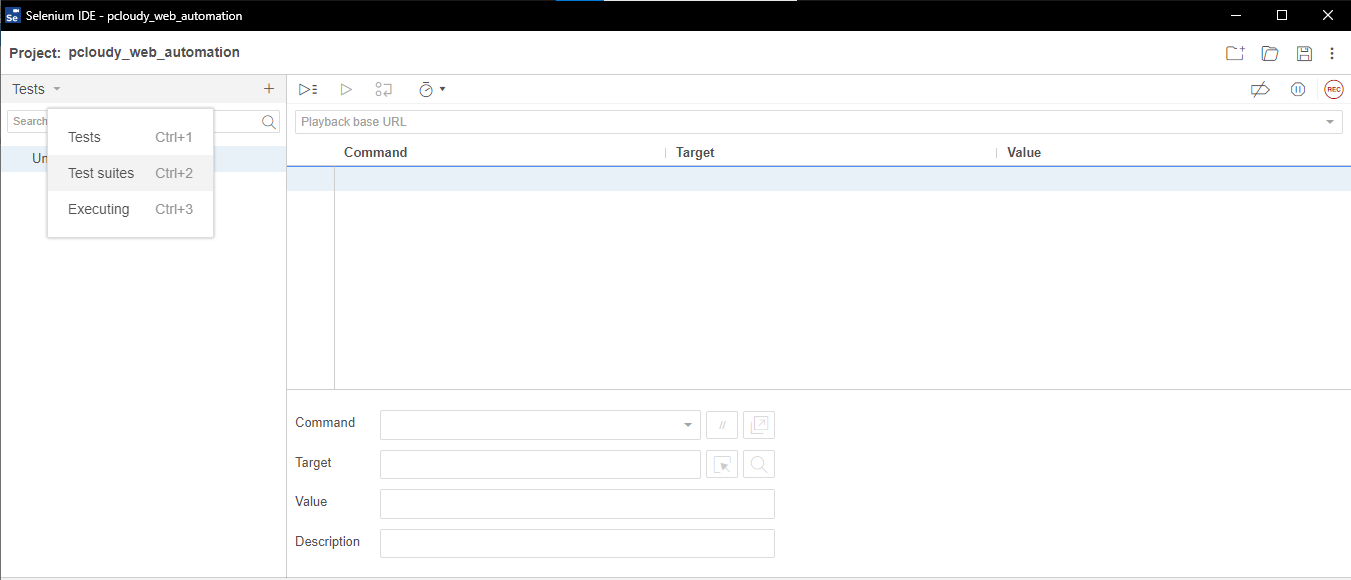Collapse the Tests view dropdown arrow
The height and width of the screenshot is (580, 1351).
point(57,89)
